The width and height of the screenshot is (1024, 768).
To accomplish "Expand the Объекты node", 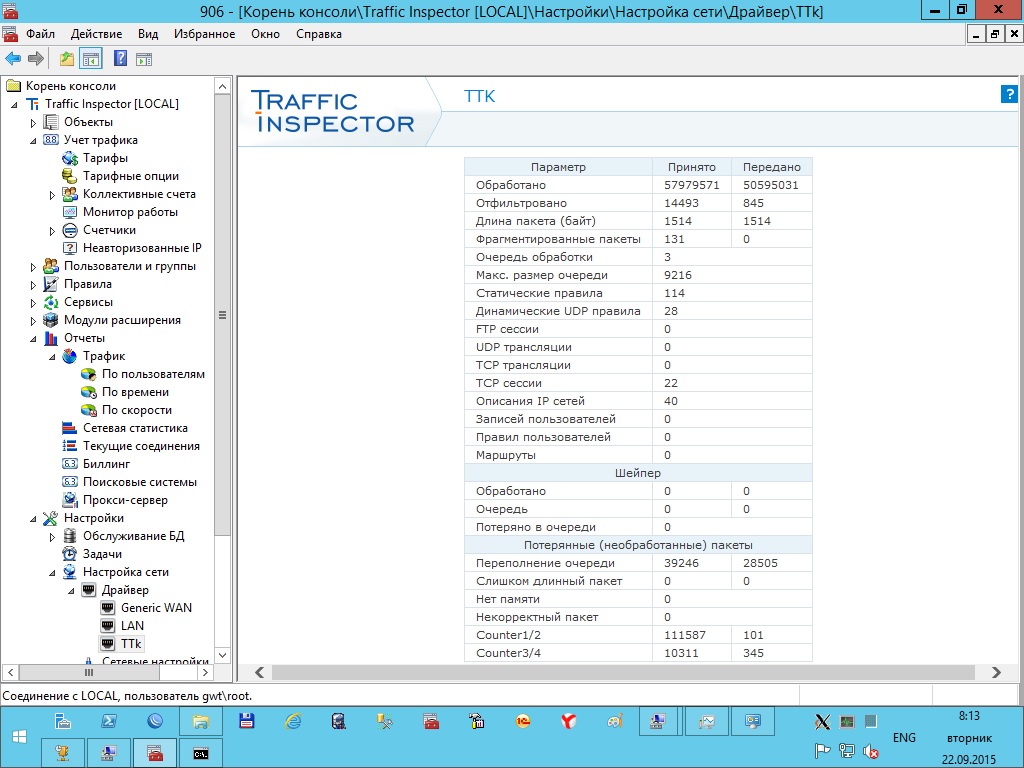I will pos(33,122).
